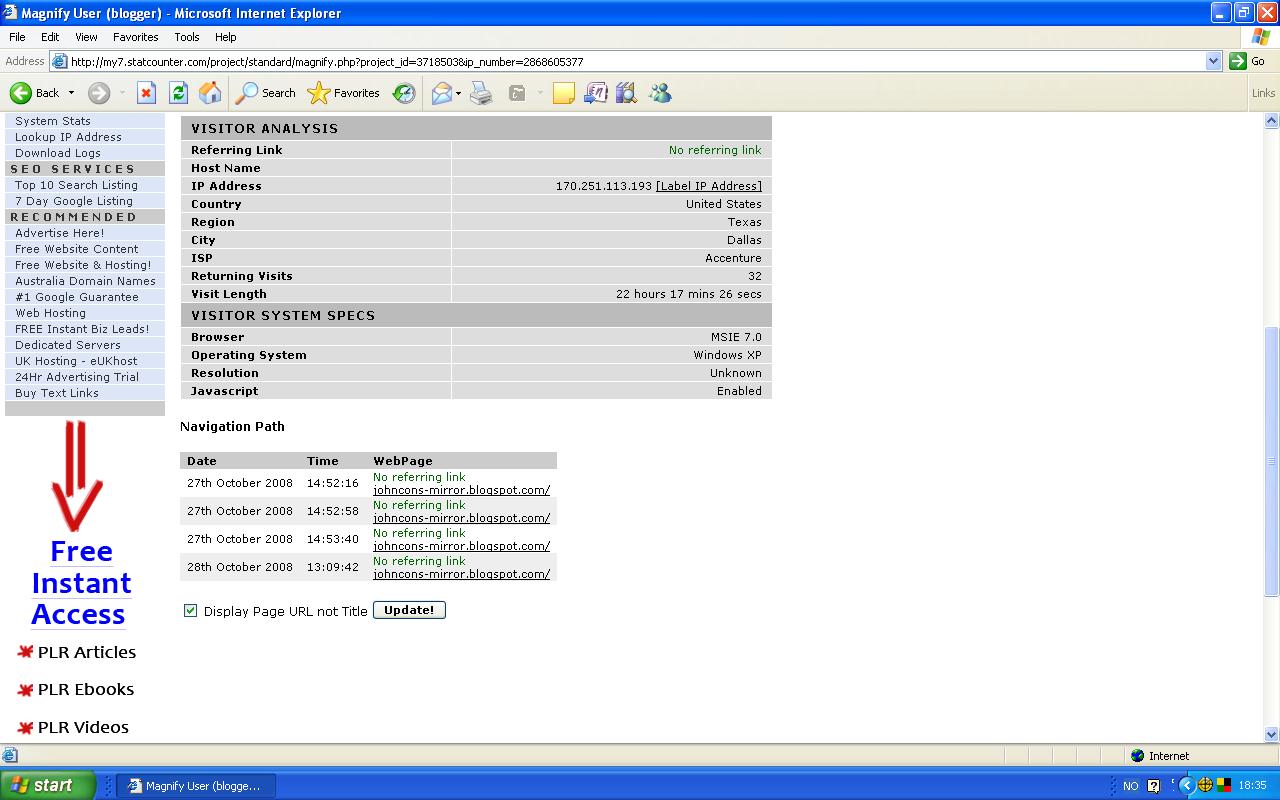Open the Download Logs sidebar link

pos(58,153)
